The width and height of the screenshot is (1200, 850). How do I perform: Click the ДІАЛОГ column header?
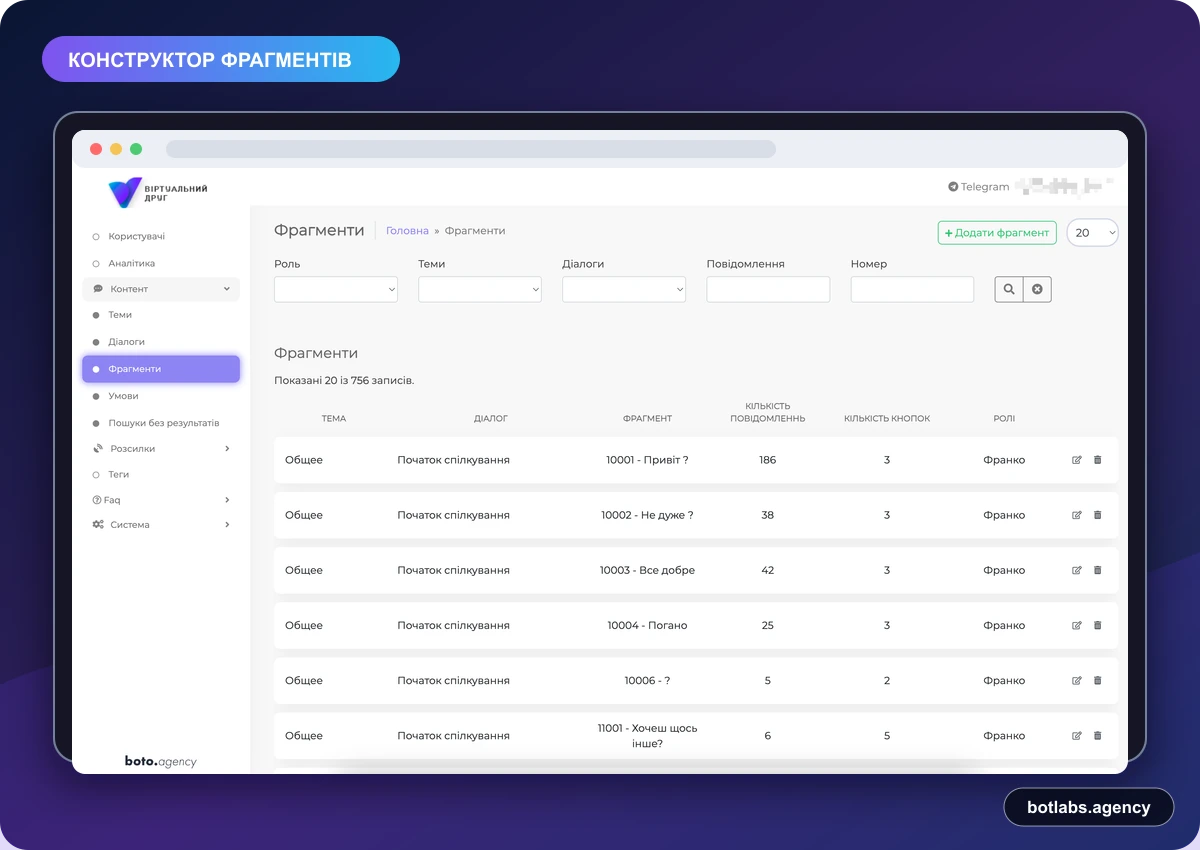pos(491,419)
